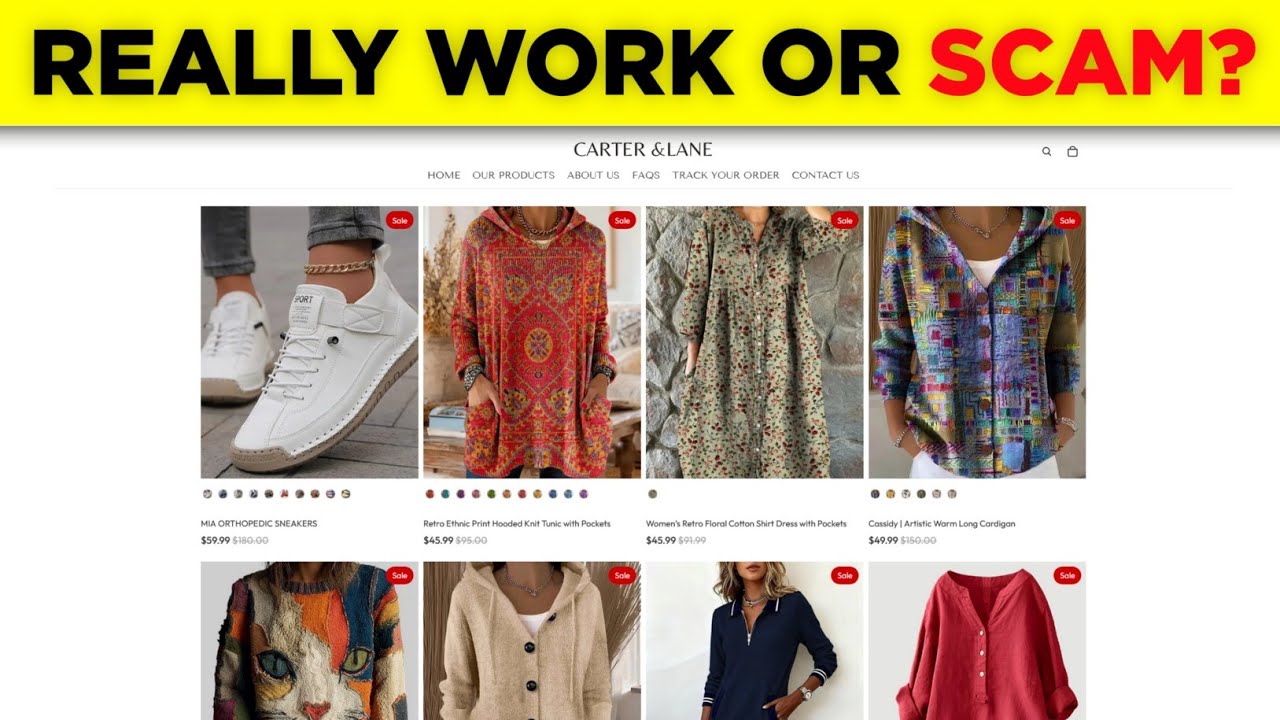The width and height of the screenshot is (1280, 720).
Task: Open the search icon in header
Action: click(x=1047, y=152)
